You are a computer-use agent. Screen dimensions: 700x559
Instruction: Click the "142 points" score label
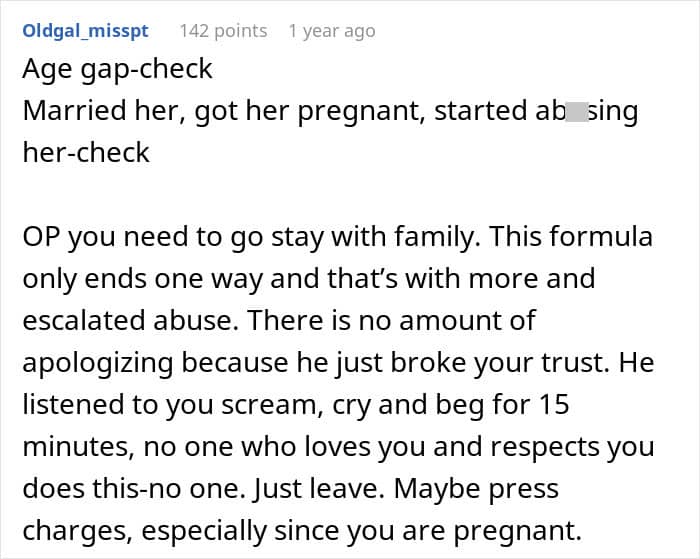click(223, 31)
